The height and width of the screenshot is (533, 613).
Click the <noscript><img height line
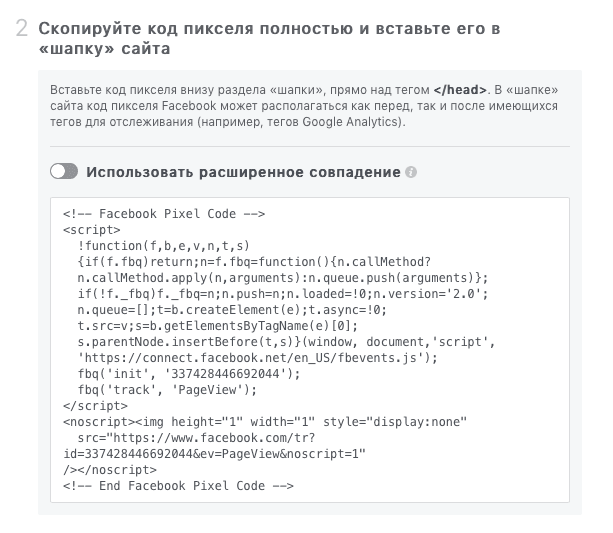coord(265,422)
